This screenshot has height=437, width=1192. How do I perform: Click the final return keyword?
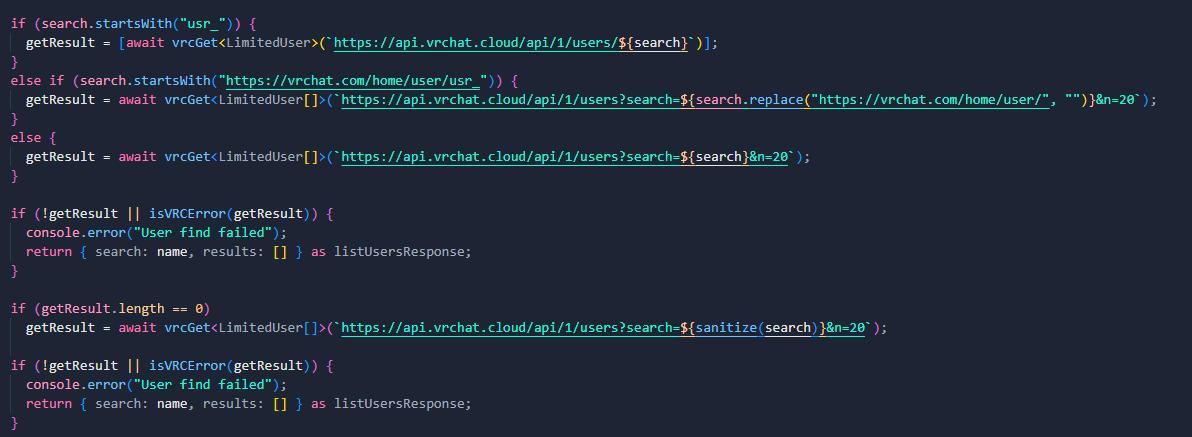(x=49, y=403)
